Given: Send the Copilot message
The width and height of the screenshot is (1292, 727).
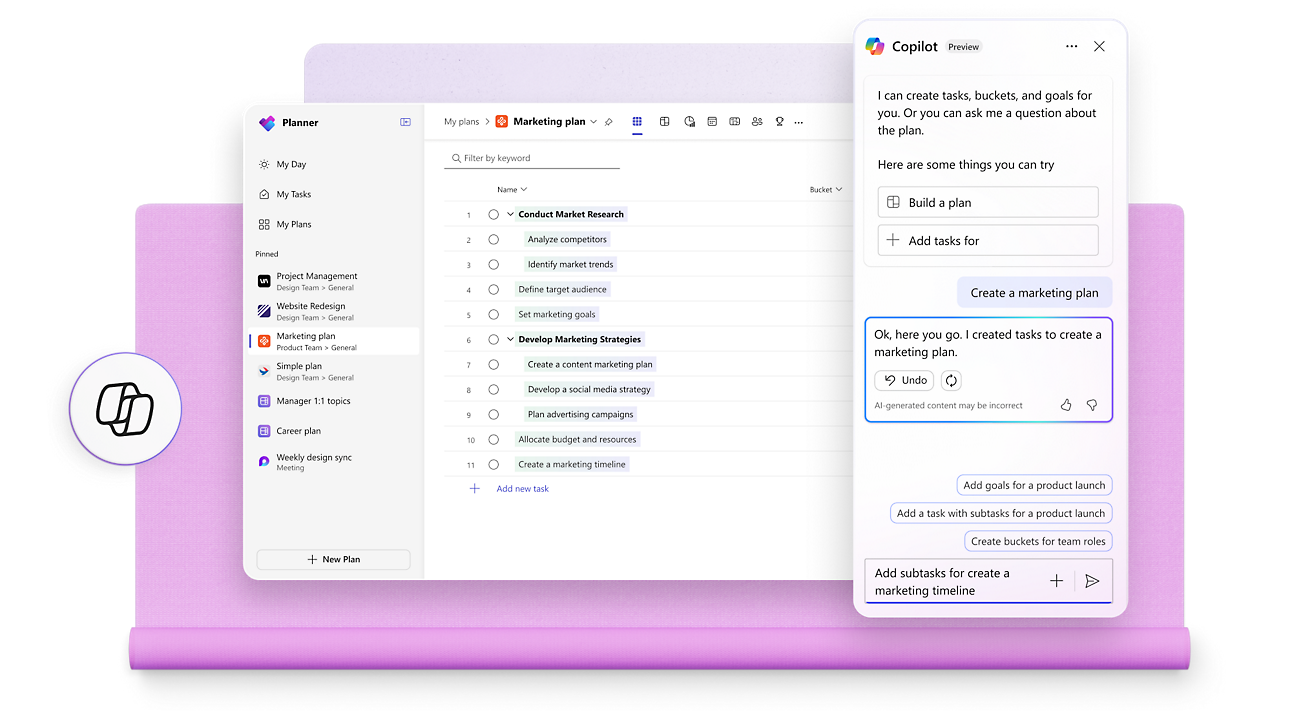Looking at the screenshot, I should 1092,581.
